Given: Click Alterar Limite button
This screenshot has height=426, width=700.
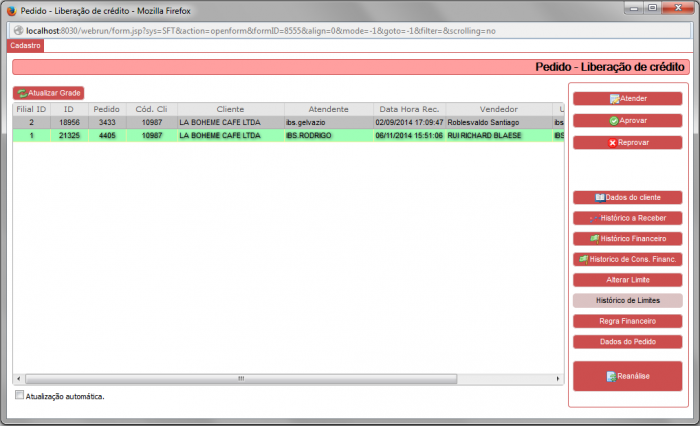Looking at the screenshot, I should click(x=627, y=280).
